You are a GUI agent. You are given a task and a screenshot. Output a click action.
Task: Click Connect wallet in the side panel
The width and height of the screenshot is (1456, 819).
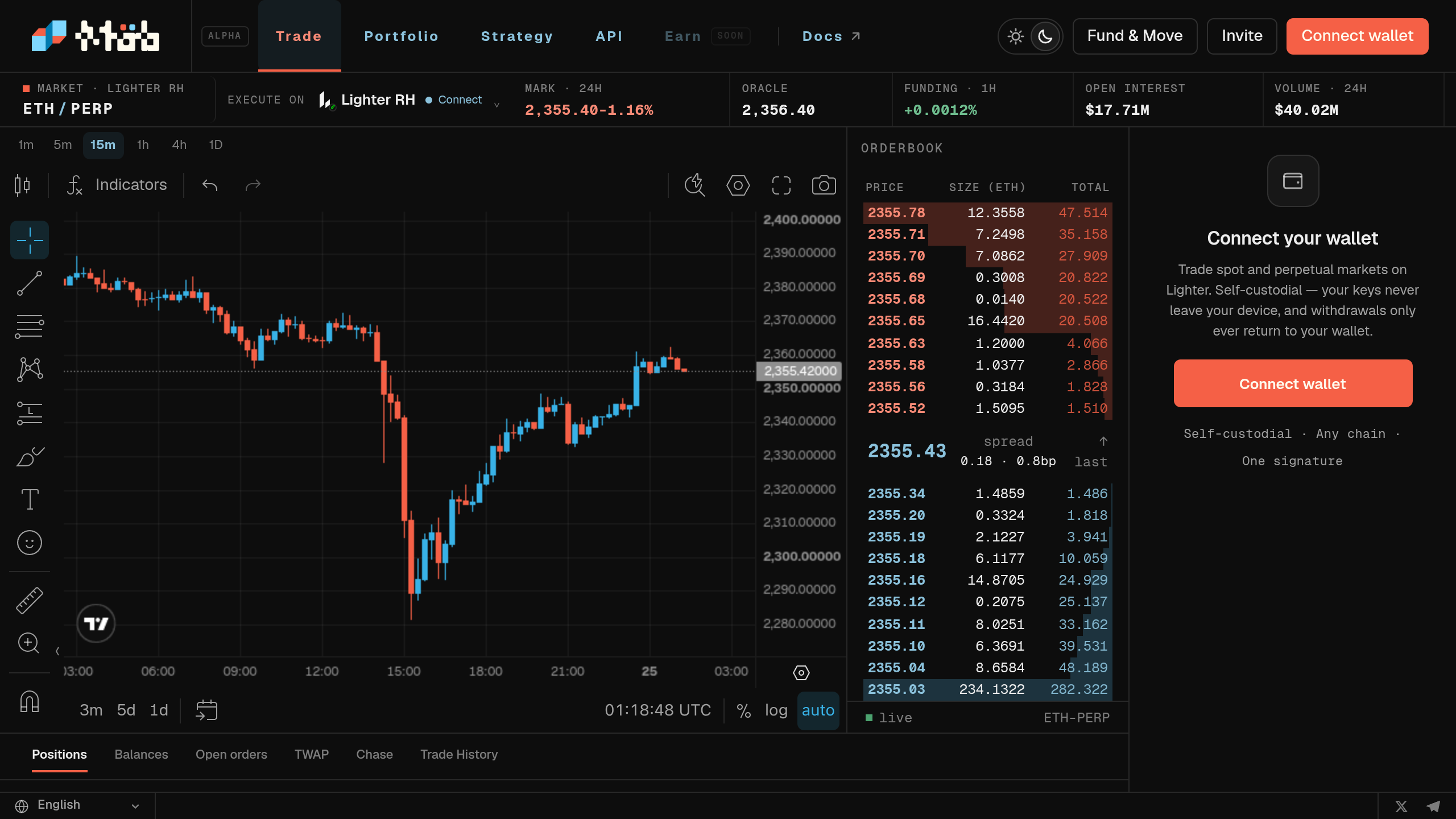(1293, 383)
